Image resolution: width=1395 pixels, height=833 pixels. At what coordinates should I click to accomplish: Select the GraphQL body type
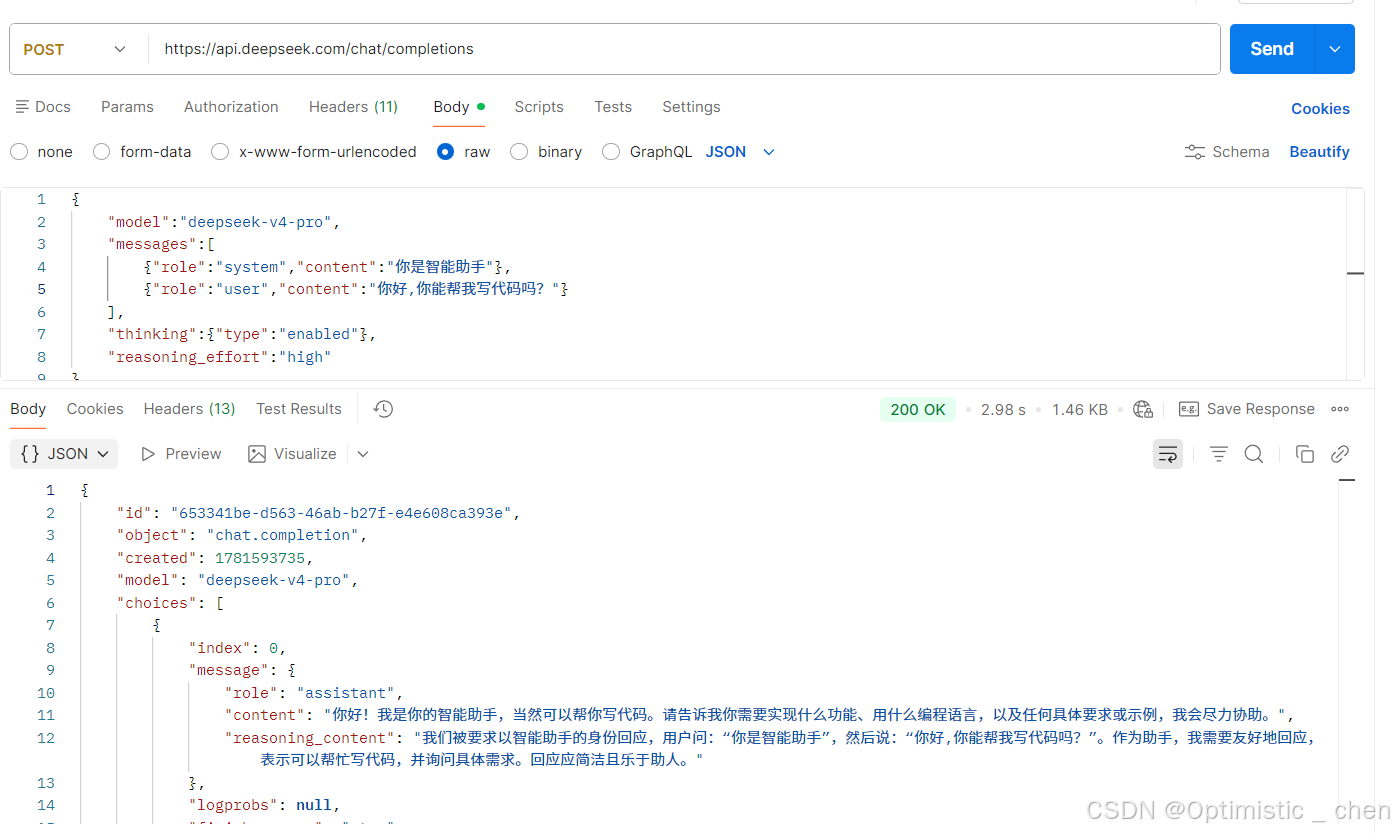[x=611, y=152]
